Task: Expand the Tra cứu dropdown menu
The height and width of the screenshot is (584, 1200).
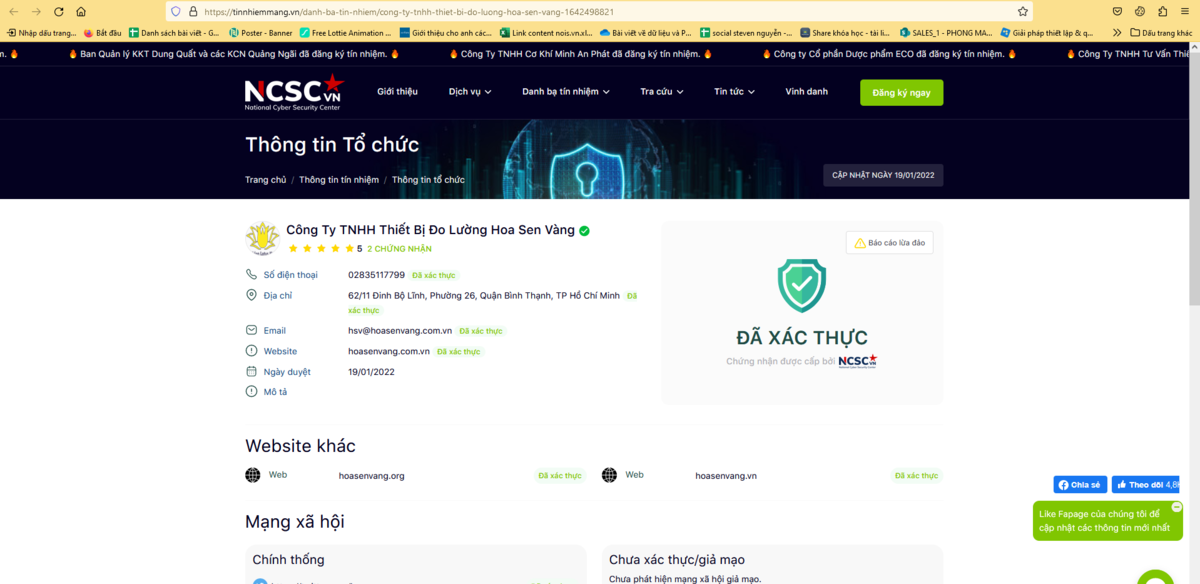Action: click(662, 92)
